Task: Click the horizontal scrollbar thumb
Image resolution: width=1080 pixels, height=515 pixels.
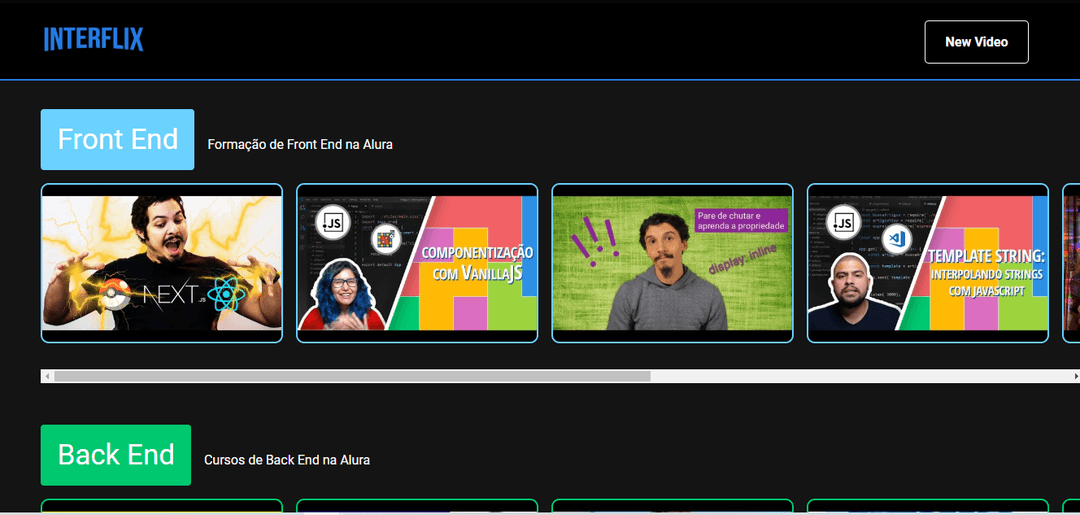Action: point(352,377)
